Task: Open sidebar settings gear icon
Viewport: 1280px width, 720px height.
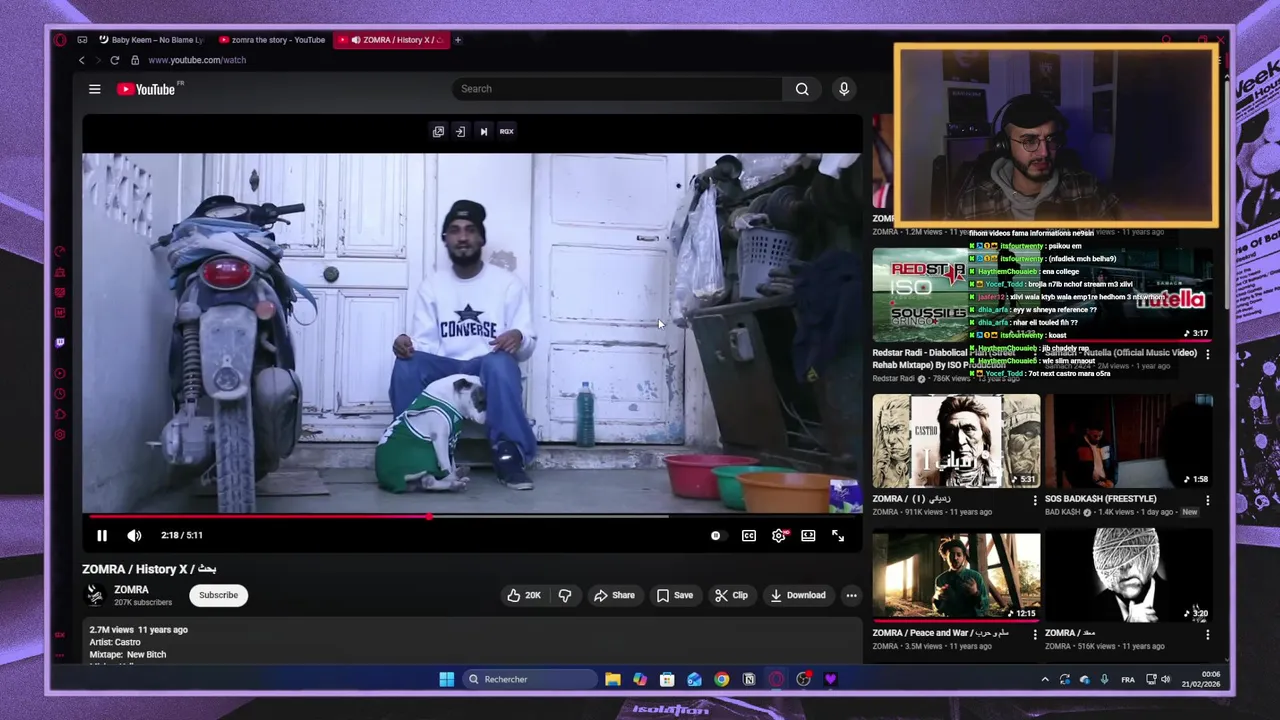Action: tap(60, 434)
